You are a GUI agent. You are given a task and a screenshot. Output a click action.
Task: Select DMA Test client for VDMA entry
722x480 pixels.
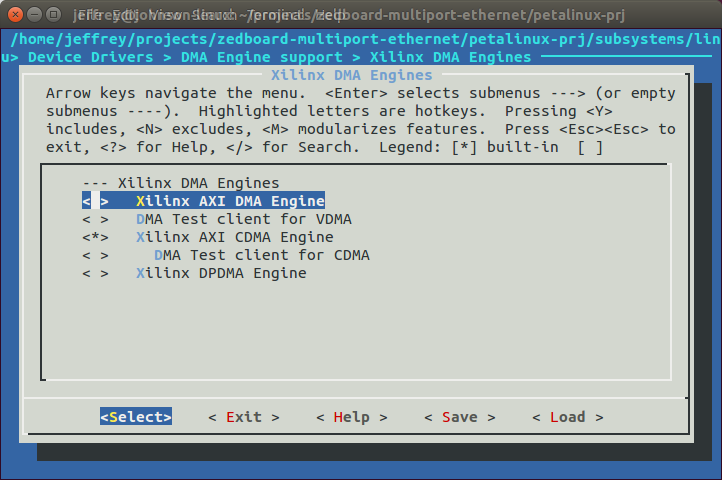tap(244, 219)
